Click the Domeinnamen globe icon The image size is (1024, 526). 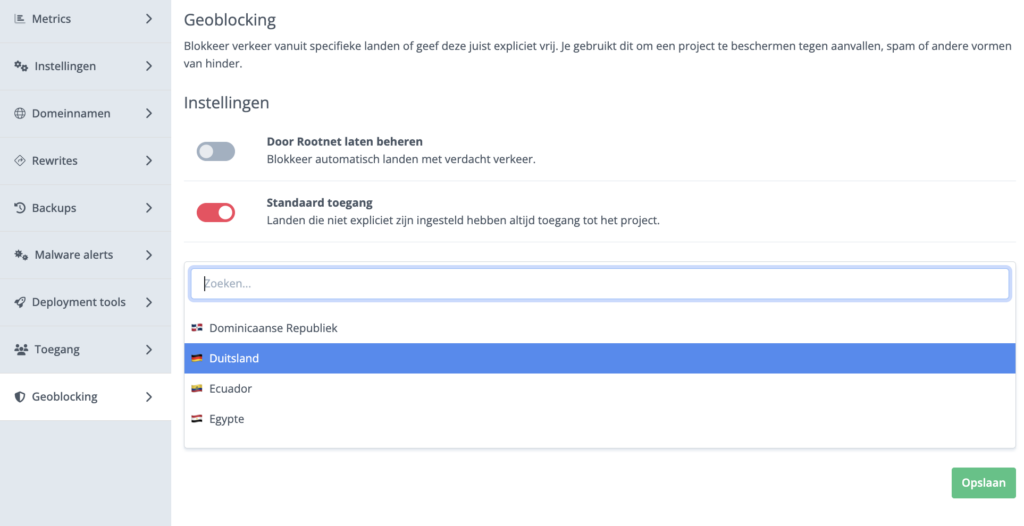tap(20, 114)
